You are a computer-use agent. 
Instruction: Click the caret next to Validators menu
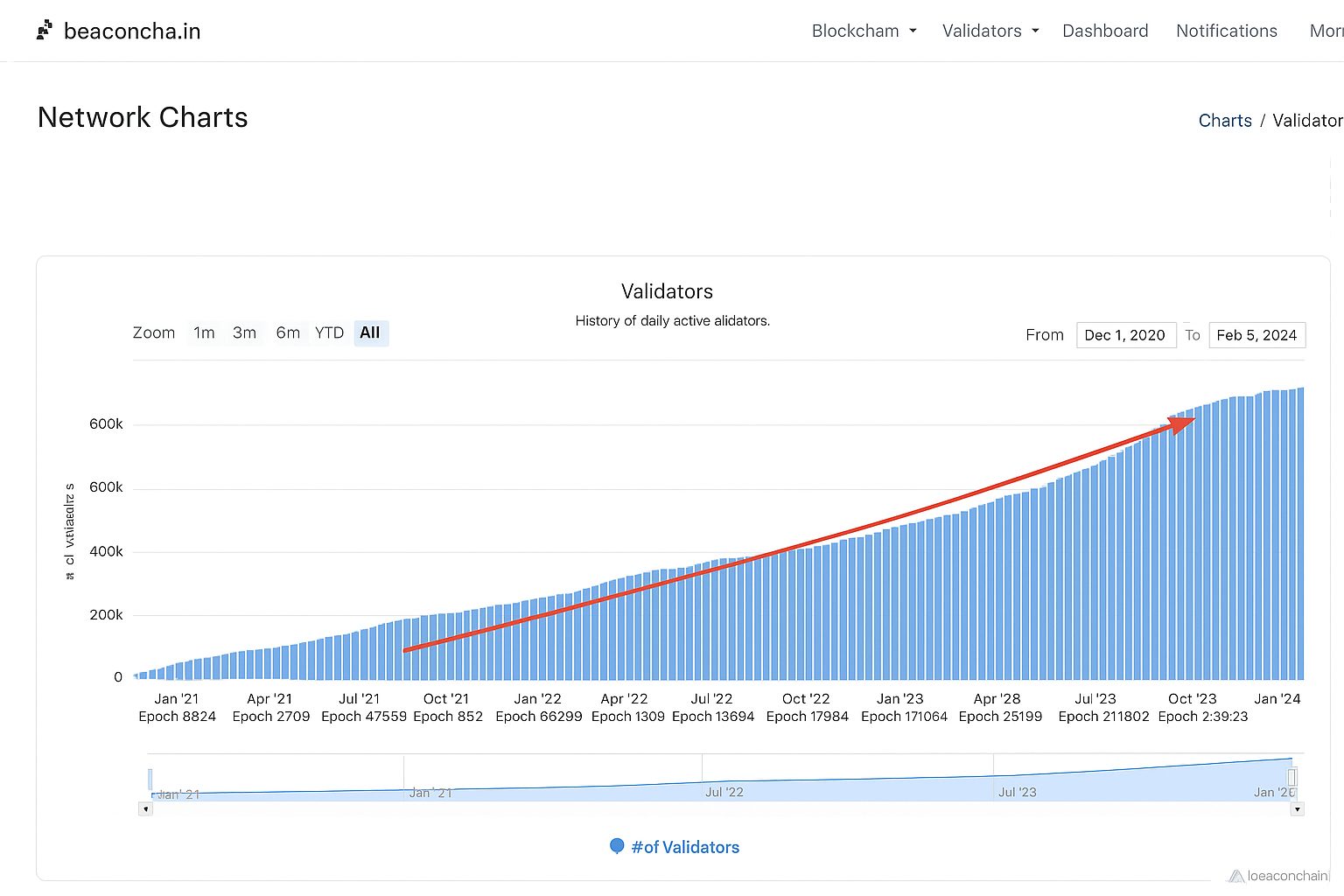pos(1037,31)
